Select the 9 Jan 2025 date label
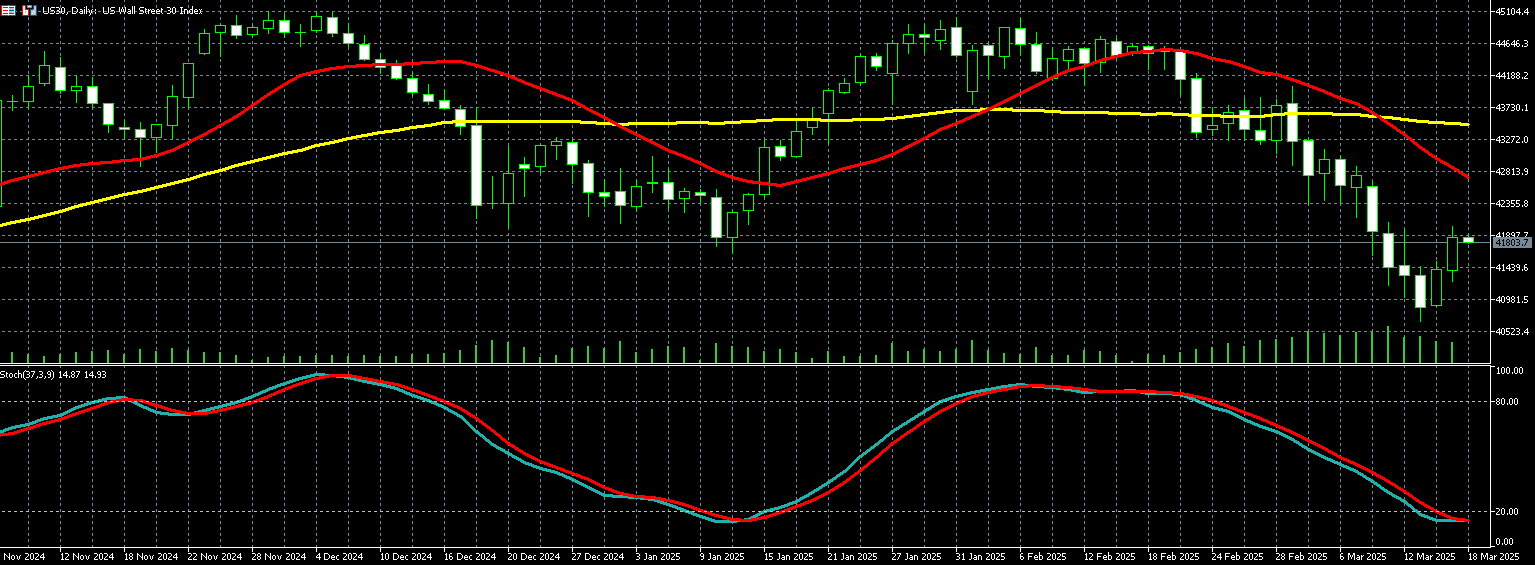The image size is (1535, 565). [x=721, y=556]
